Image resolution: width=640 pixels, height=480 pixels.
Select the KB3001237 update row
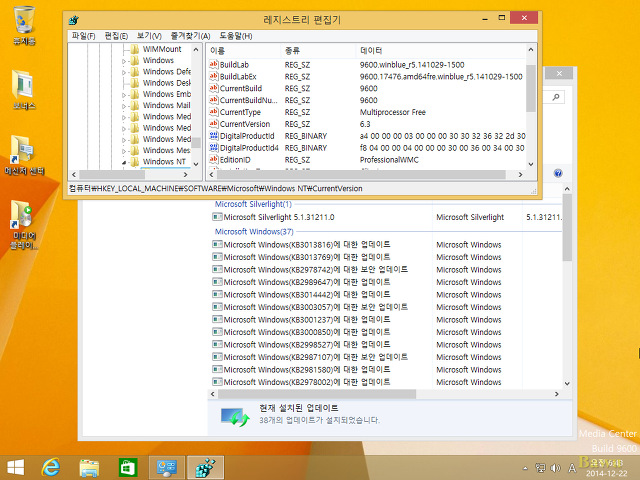click(386, 320)
